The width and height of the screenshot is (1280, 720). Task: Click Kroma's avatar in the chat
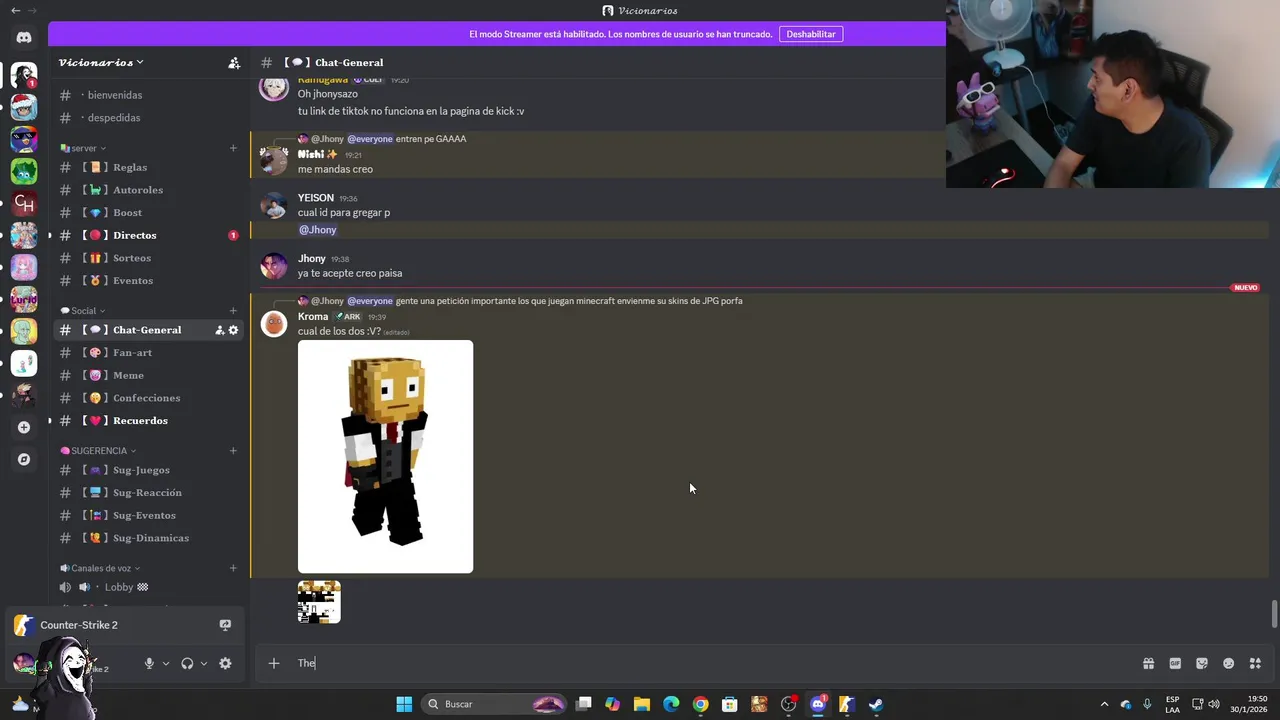click(274, 323)
